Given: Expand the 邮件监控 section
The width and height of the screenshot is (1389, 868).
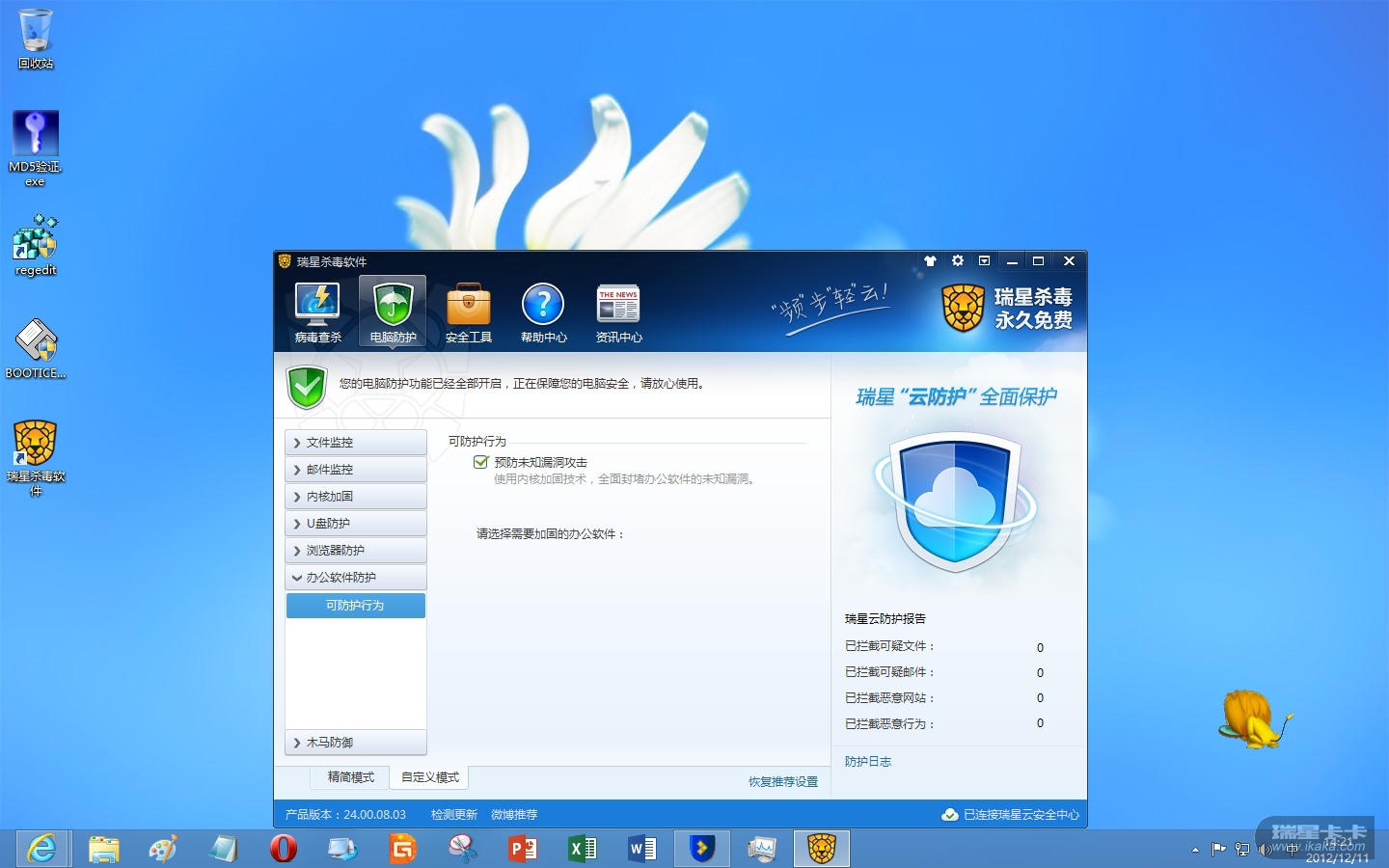Looking at the screenshot, I should 356,470.
